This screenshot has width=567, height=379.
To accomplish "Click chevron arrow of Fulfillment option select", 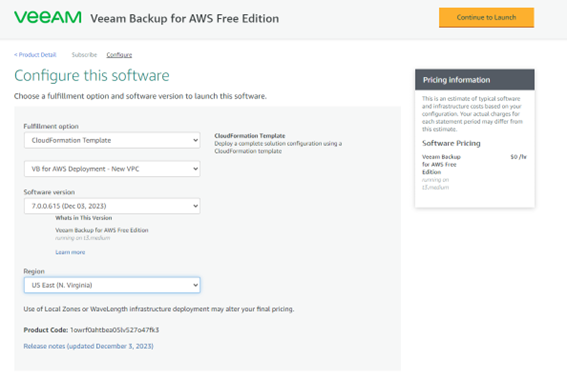I will point(195,140).
